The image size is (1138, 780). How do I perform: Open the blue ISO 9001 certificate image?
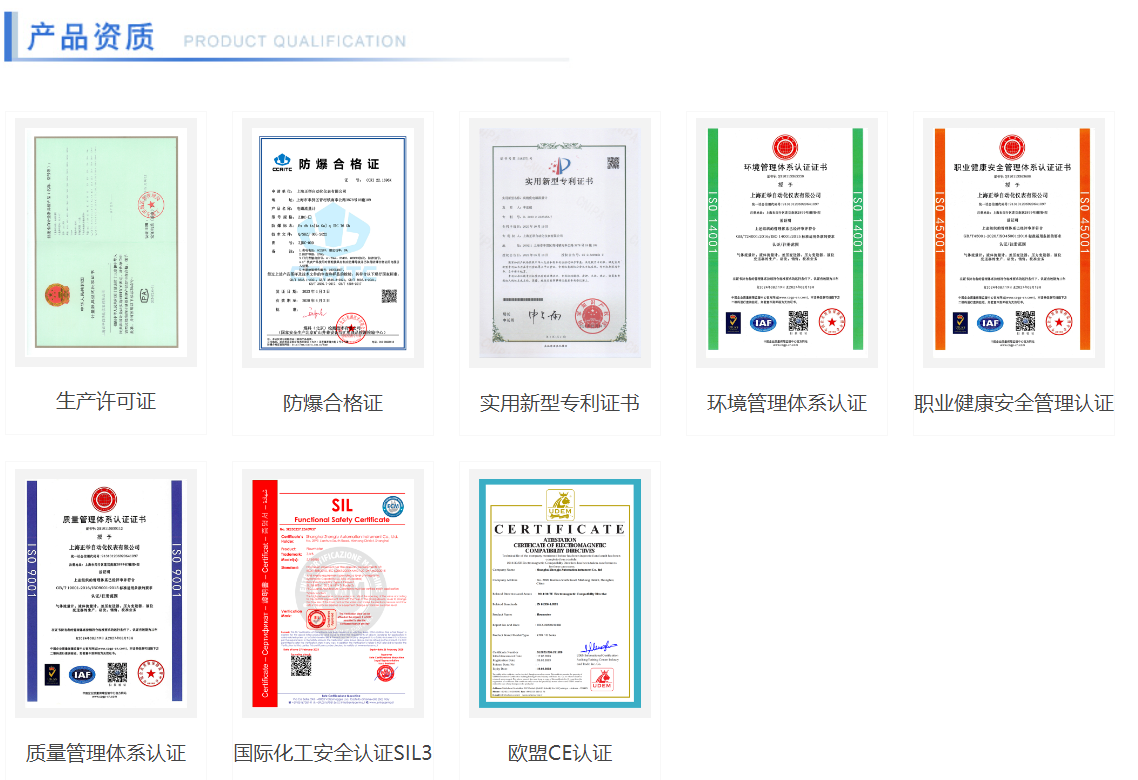[106, 592]
